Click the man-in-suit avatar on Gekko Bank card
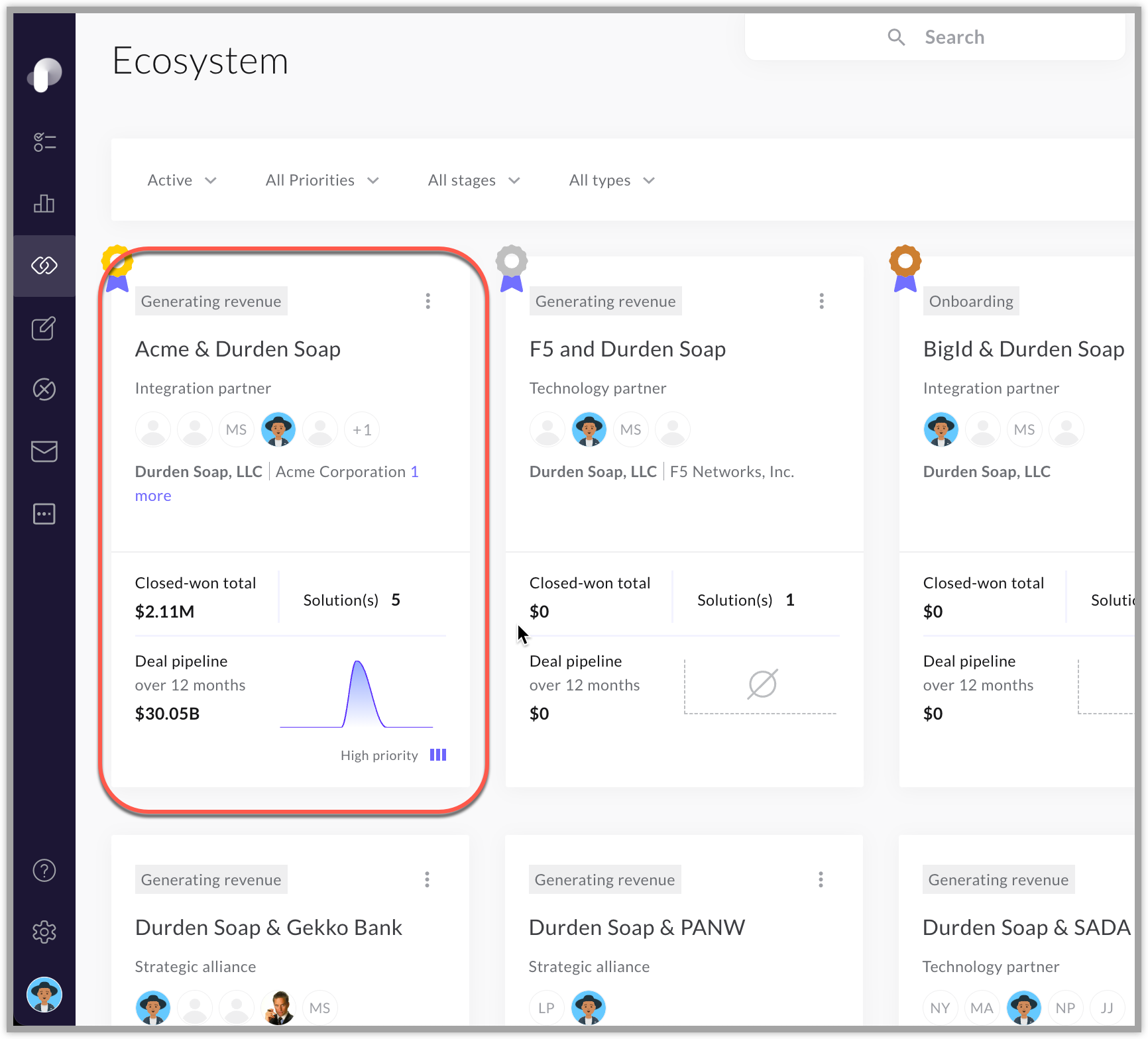This screenshot has width=1148, height=1039. point(278,1008)
